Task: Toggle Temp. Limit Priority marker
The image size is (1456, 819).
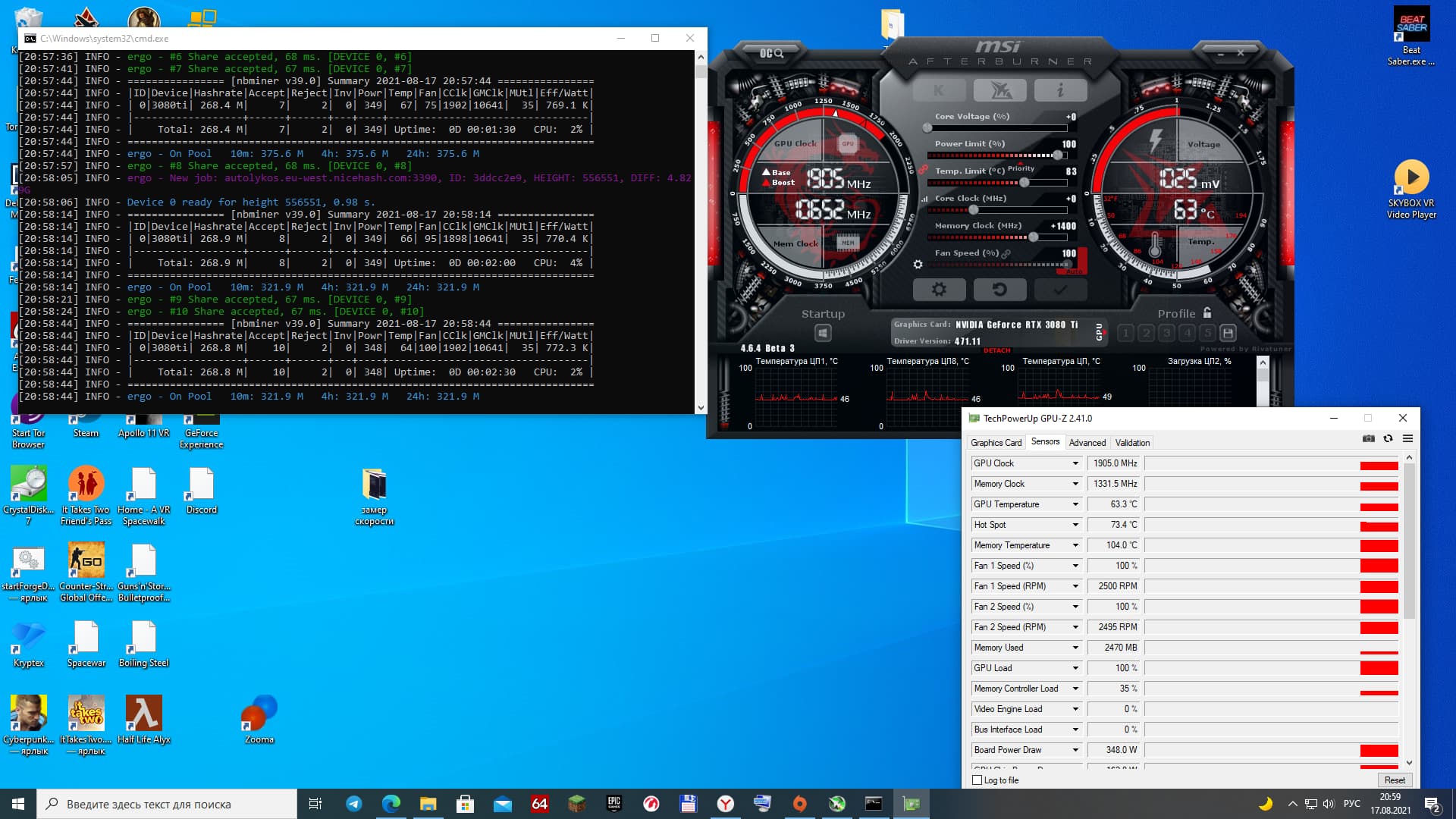Action: 1021,168
